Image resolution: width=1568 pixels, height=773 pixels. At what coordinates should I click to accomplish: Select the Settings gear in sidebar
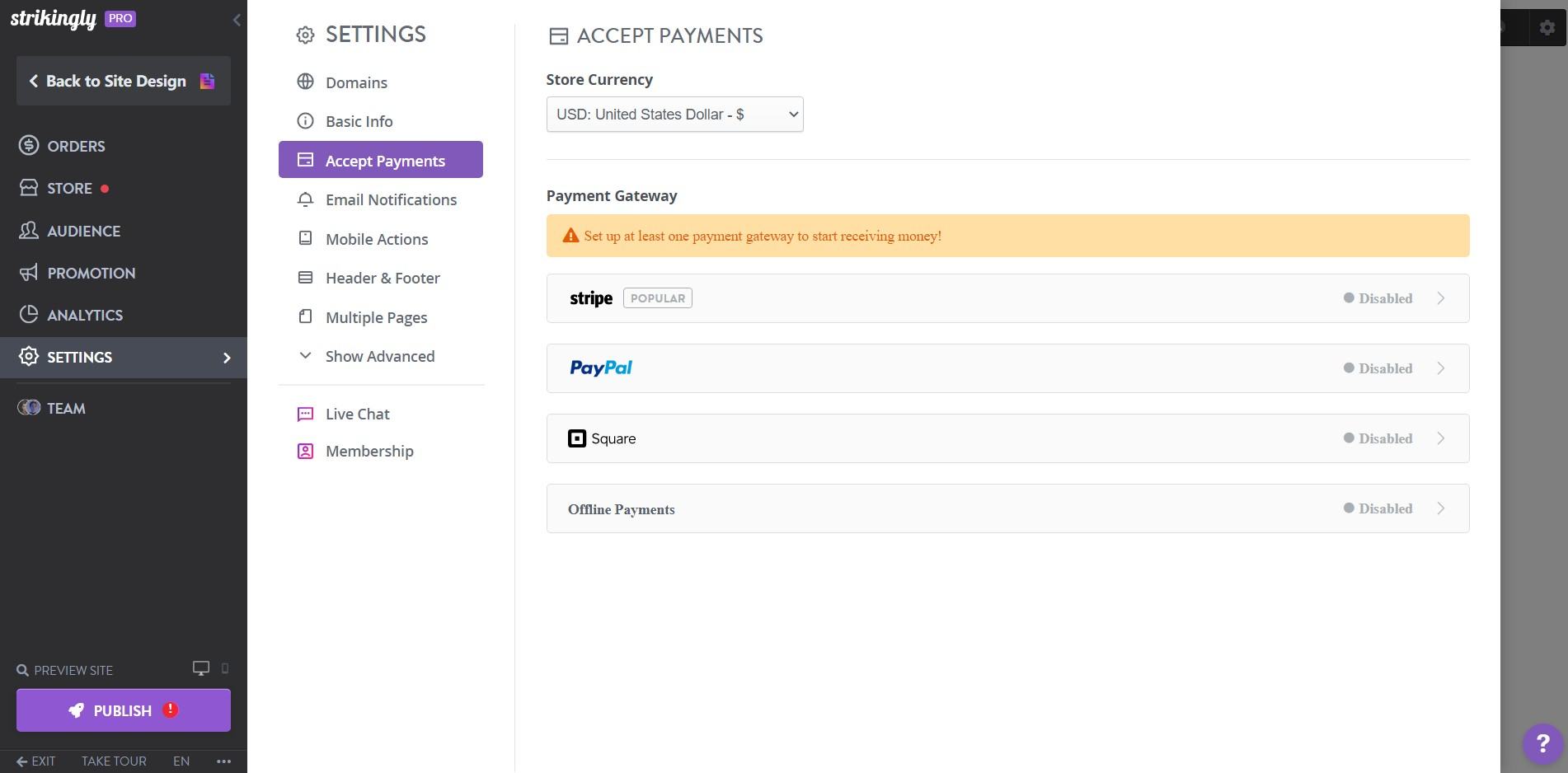(x=28, y=357)
